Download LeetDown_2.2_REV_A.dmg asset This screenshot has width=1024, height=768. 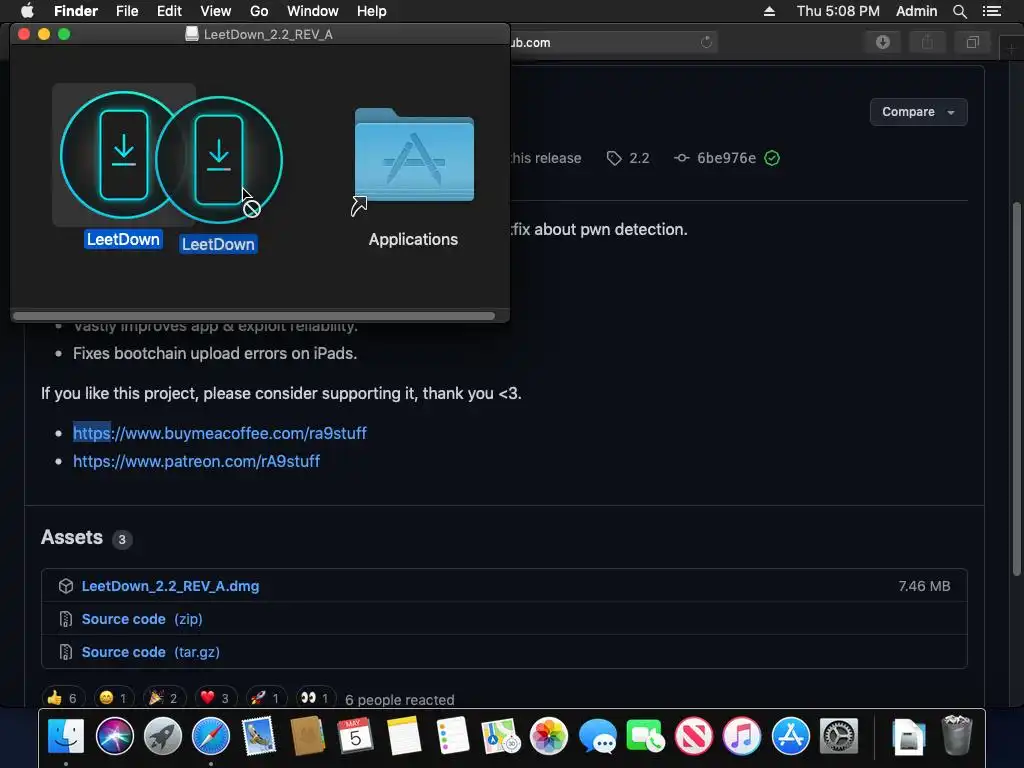pyautogui.click(x=170, y=586)
